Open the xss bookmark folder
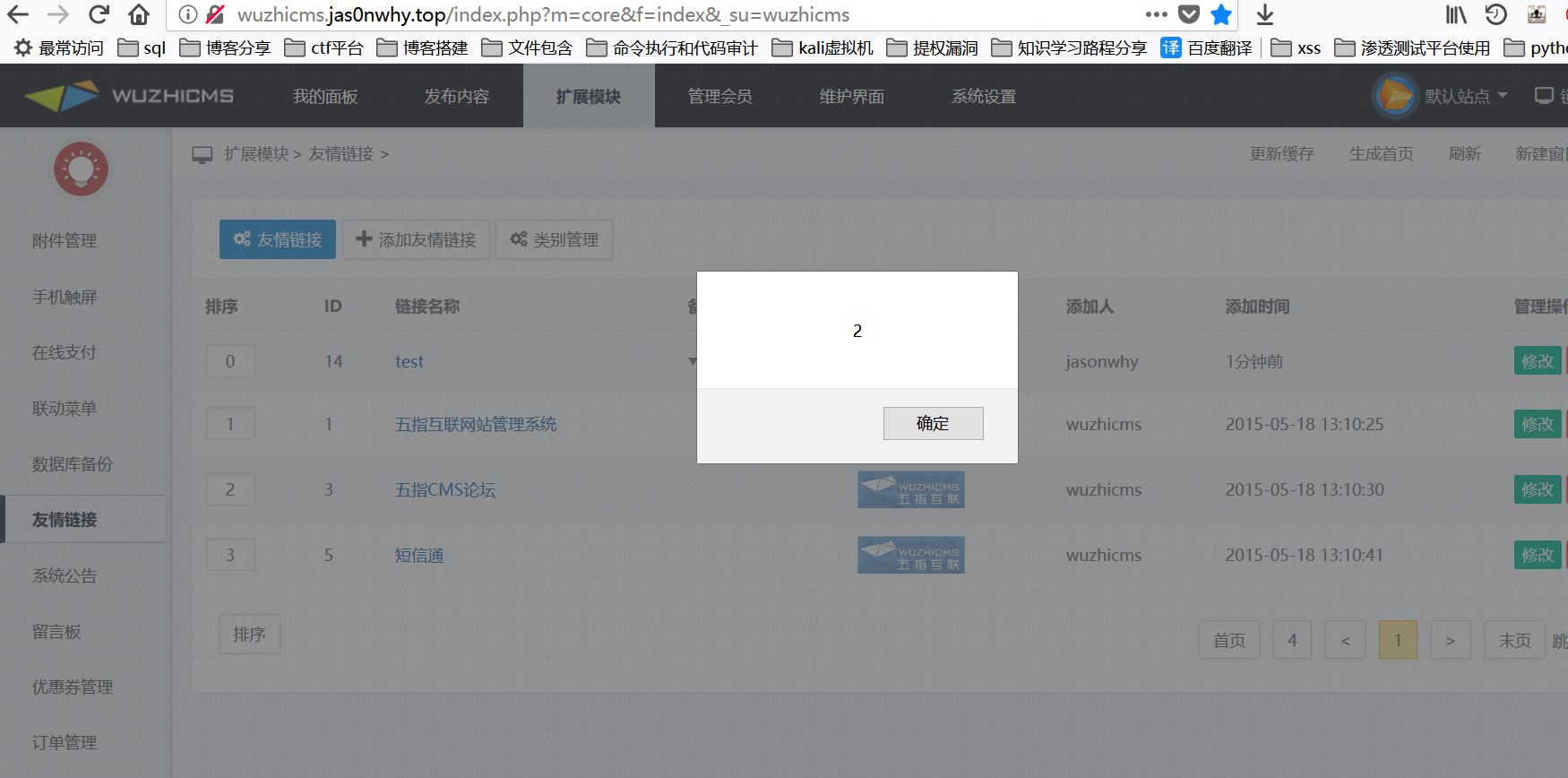Viewport: 1568px width, 778px height. 1296,48
